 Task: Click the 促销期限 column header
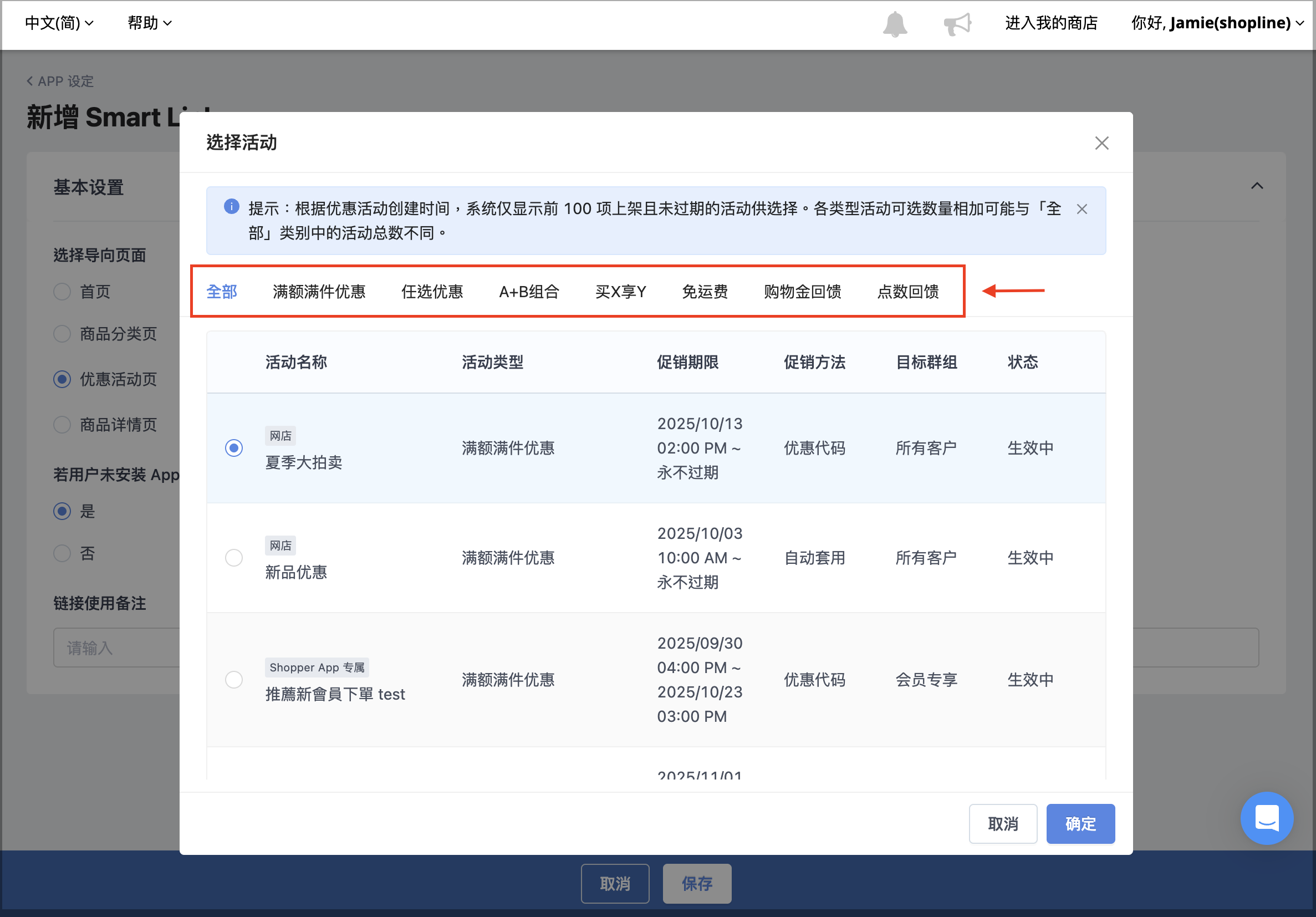coord(687,362)
